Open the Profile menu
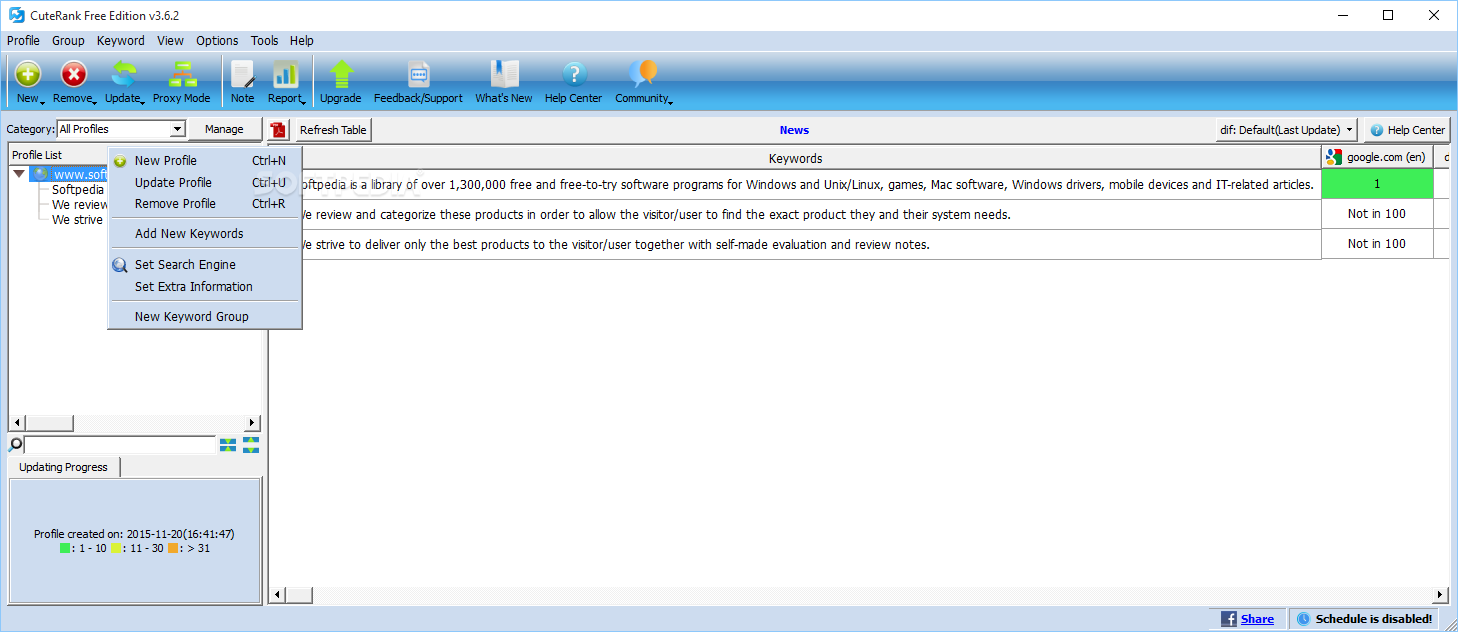The width and height of the screenshot is (1458, 632). tap(23, 41)
